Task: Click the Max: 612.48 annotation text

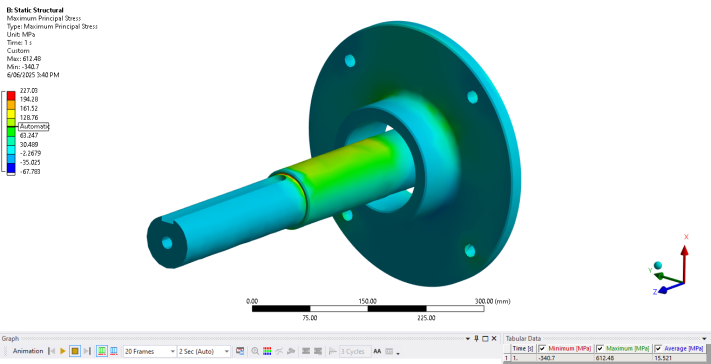Action: tap(24, 58)
